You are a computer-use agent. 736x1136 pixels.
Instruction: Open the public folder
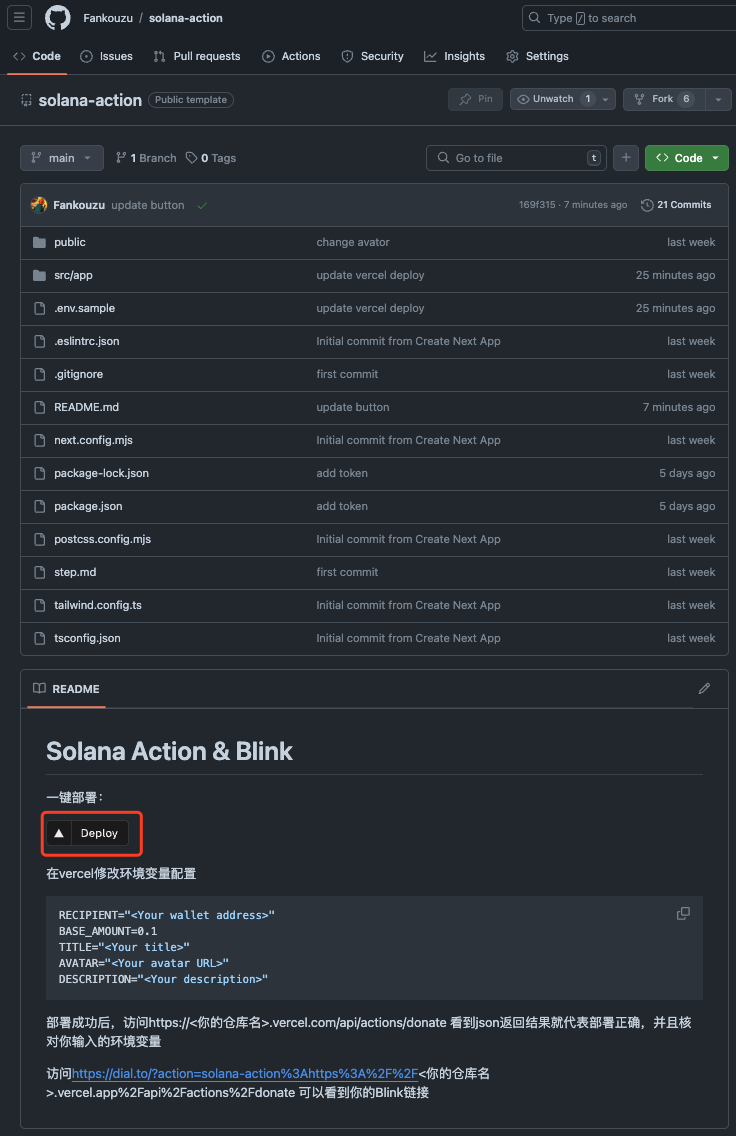[70, 242]
